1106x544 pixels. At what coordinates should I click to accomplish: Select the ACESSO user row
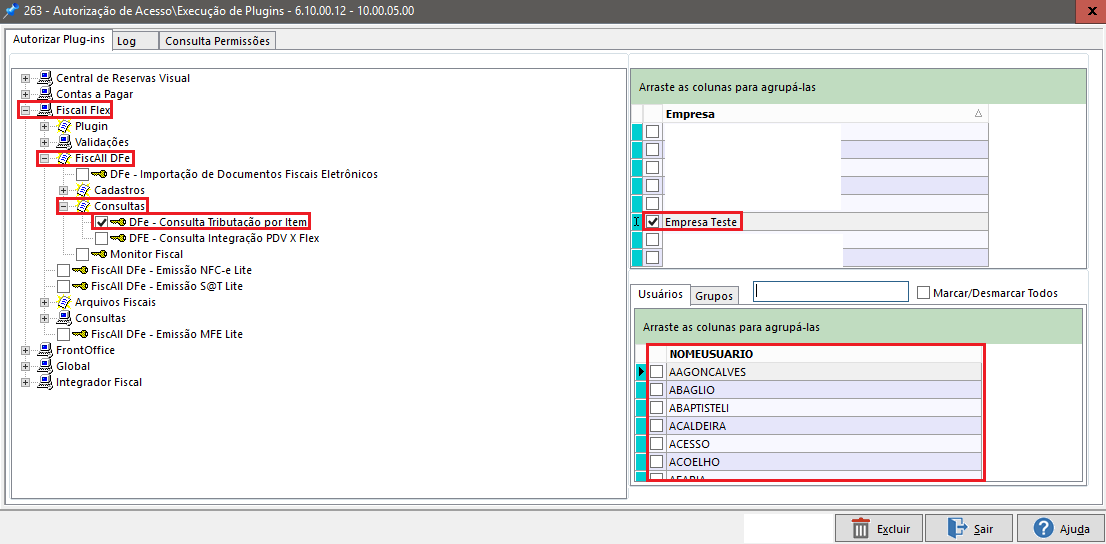823,444
